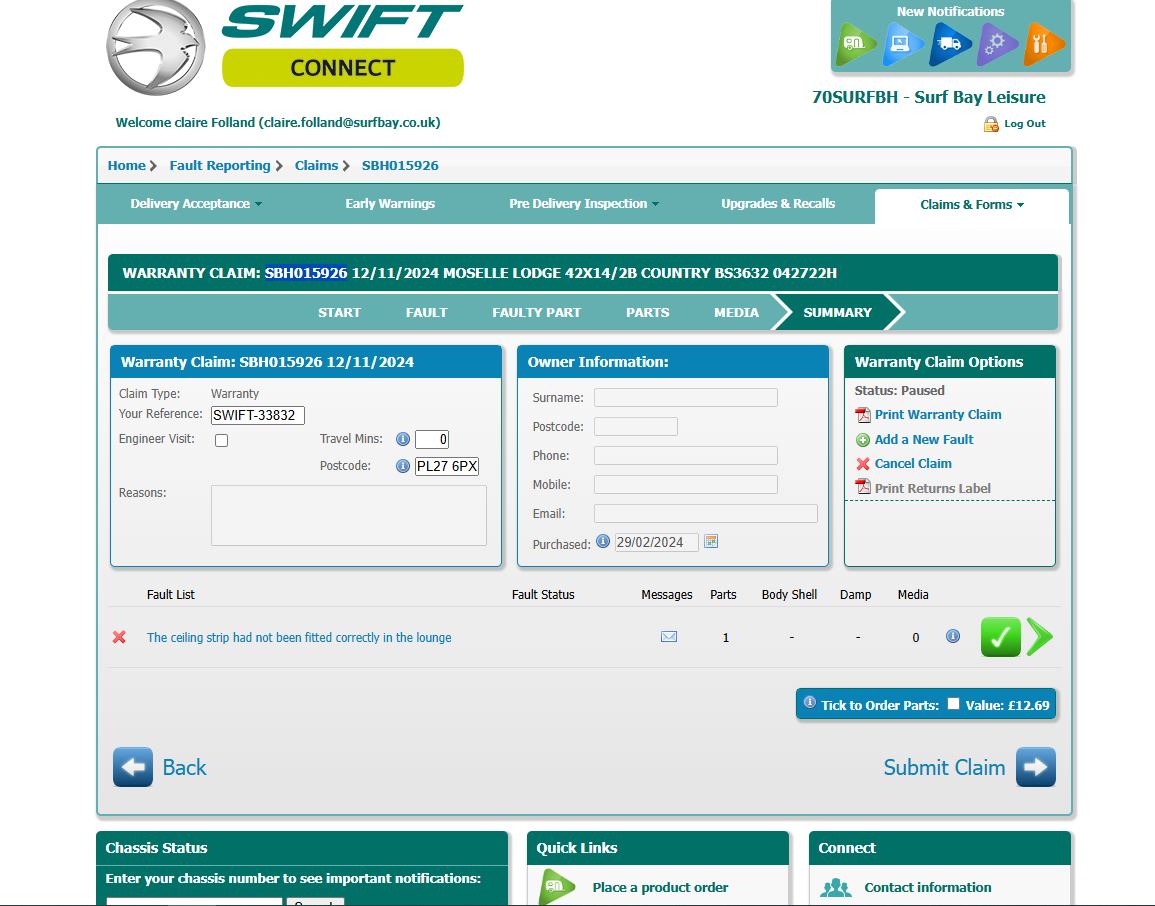1155x906 pixels.
Task: Click the orange tools notification icon
Action: 1043,44
